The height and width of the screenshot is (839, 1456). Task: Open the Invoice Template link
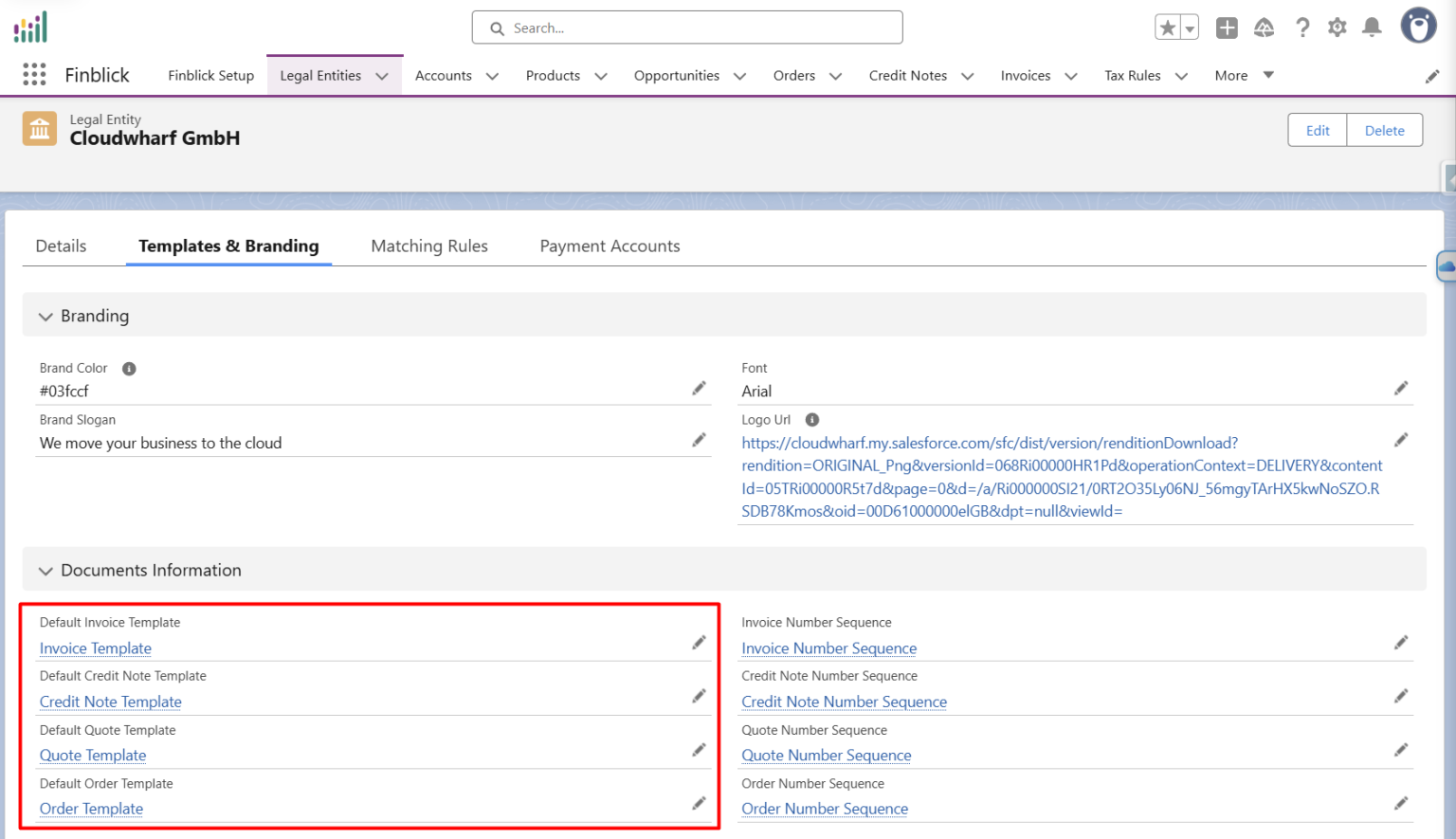(96, 648)
